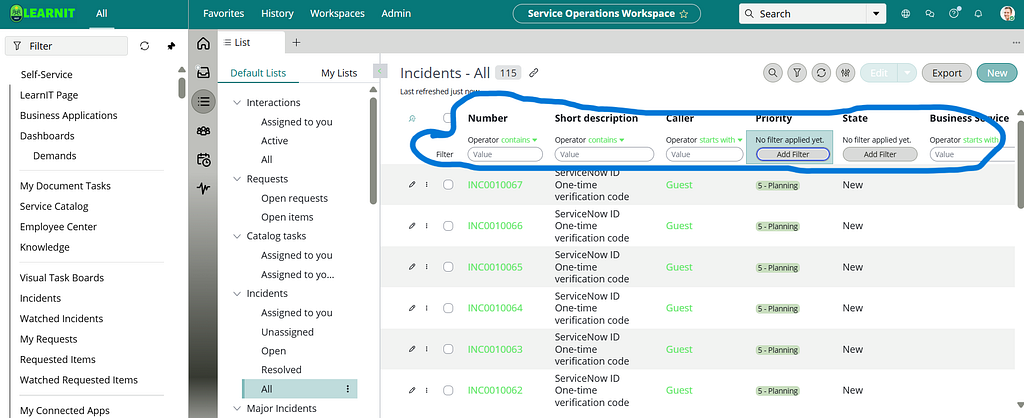Click the globe icon in header
The width and height of the screenshot is (1024, 418).
pyautogui.click(x=906, y=14)
